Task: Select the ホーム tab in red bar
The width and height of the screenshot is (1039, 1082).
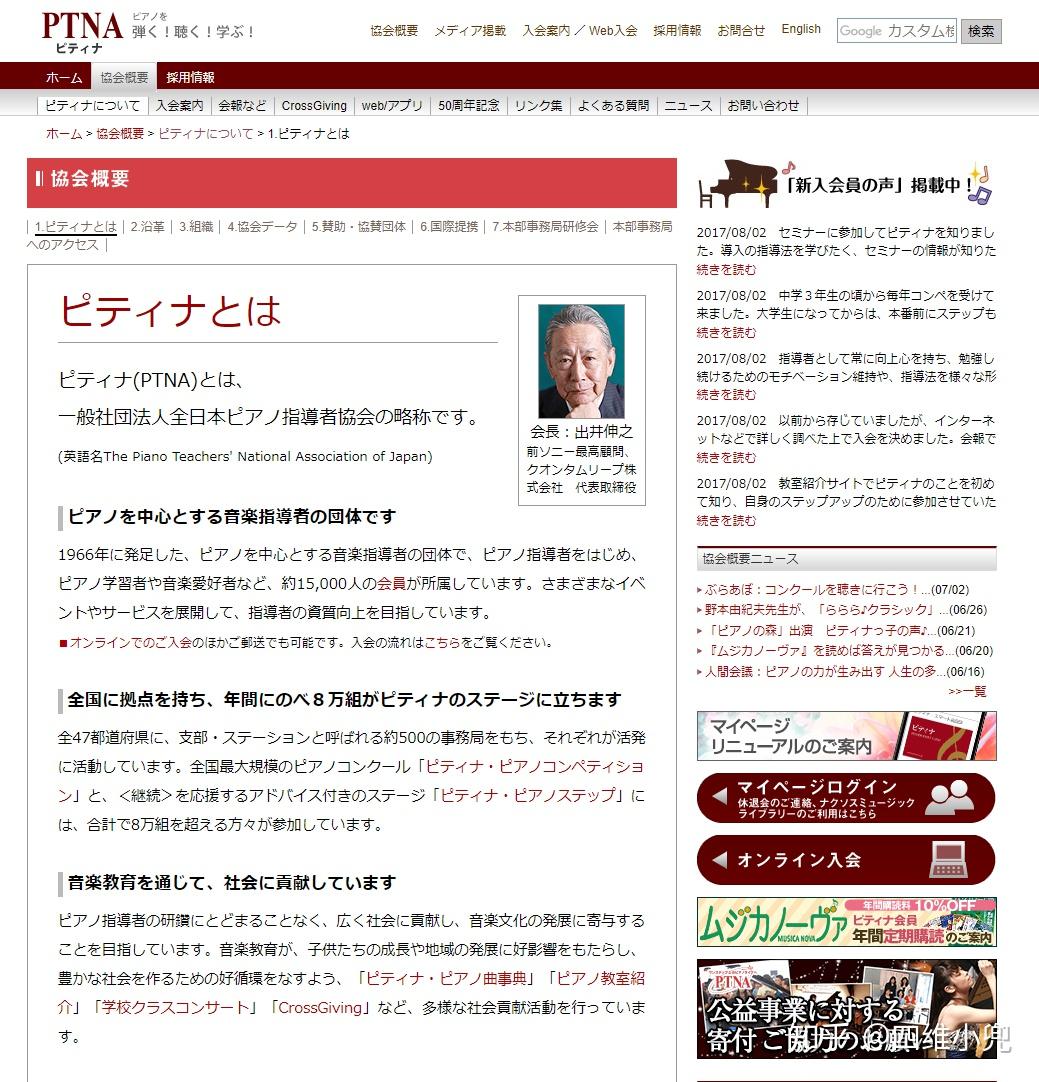Action: tap(63, 77)
